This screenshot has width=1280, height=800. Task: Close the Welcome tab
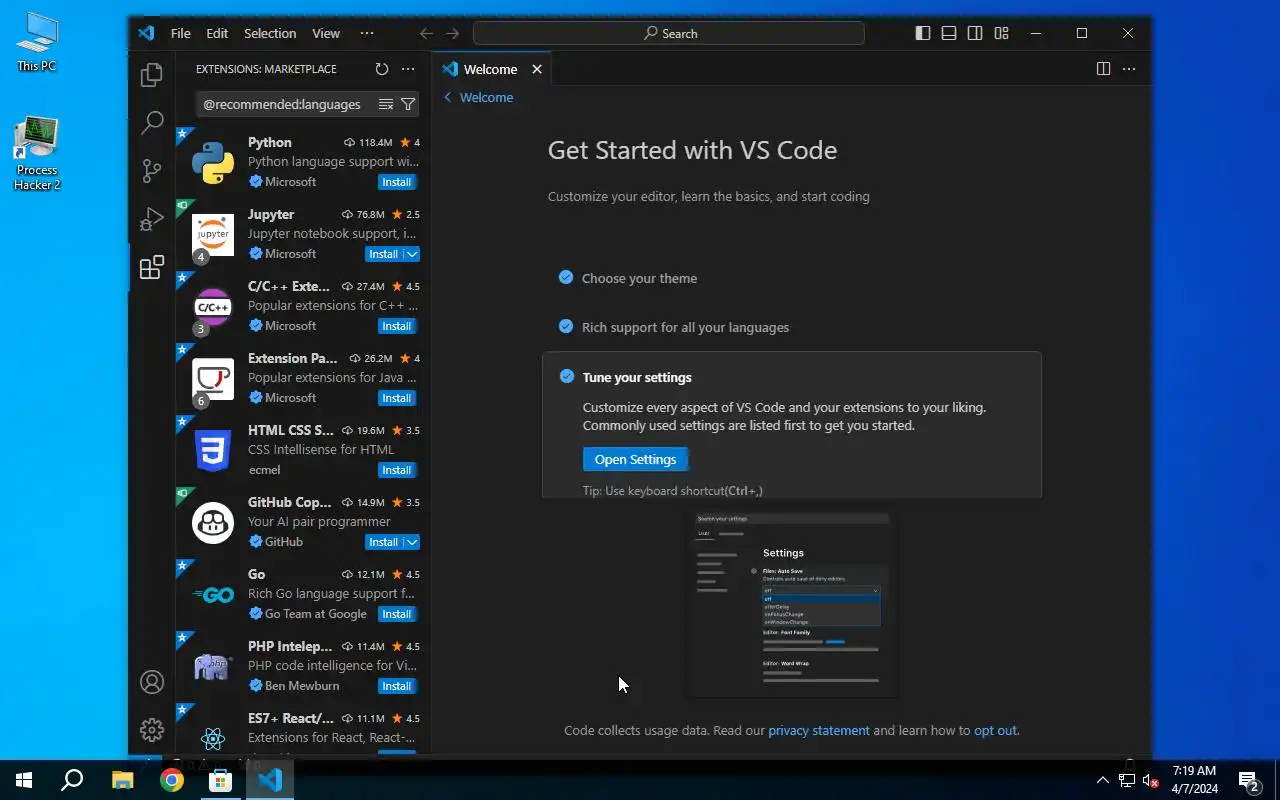537,69
